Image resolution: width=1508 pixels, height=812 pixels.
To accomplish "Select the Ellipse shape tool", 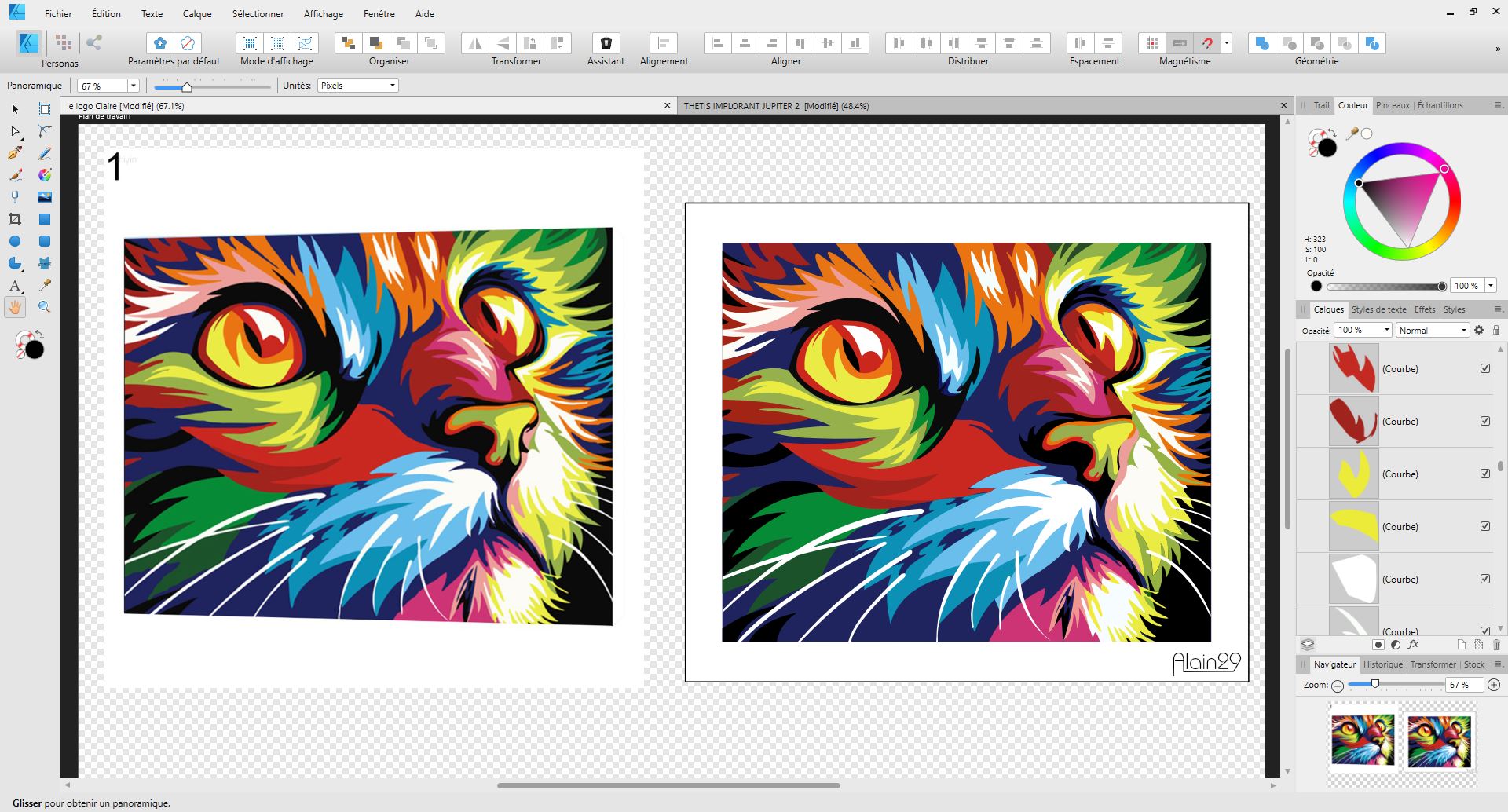I will 15,241.
